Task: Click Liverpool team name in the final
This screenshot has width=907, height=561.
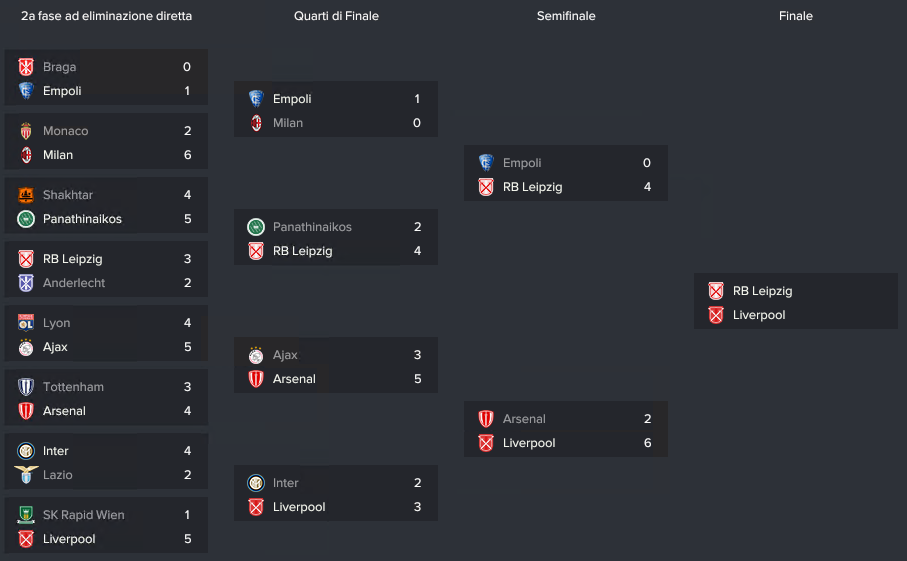Action: point(759,315)
